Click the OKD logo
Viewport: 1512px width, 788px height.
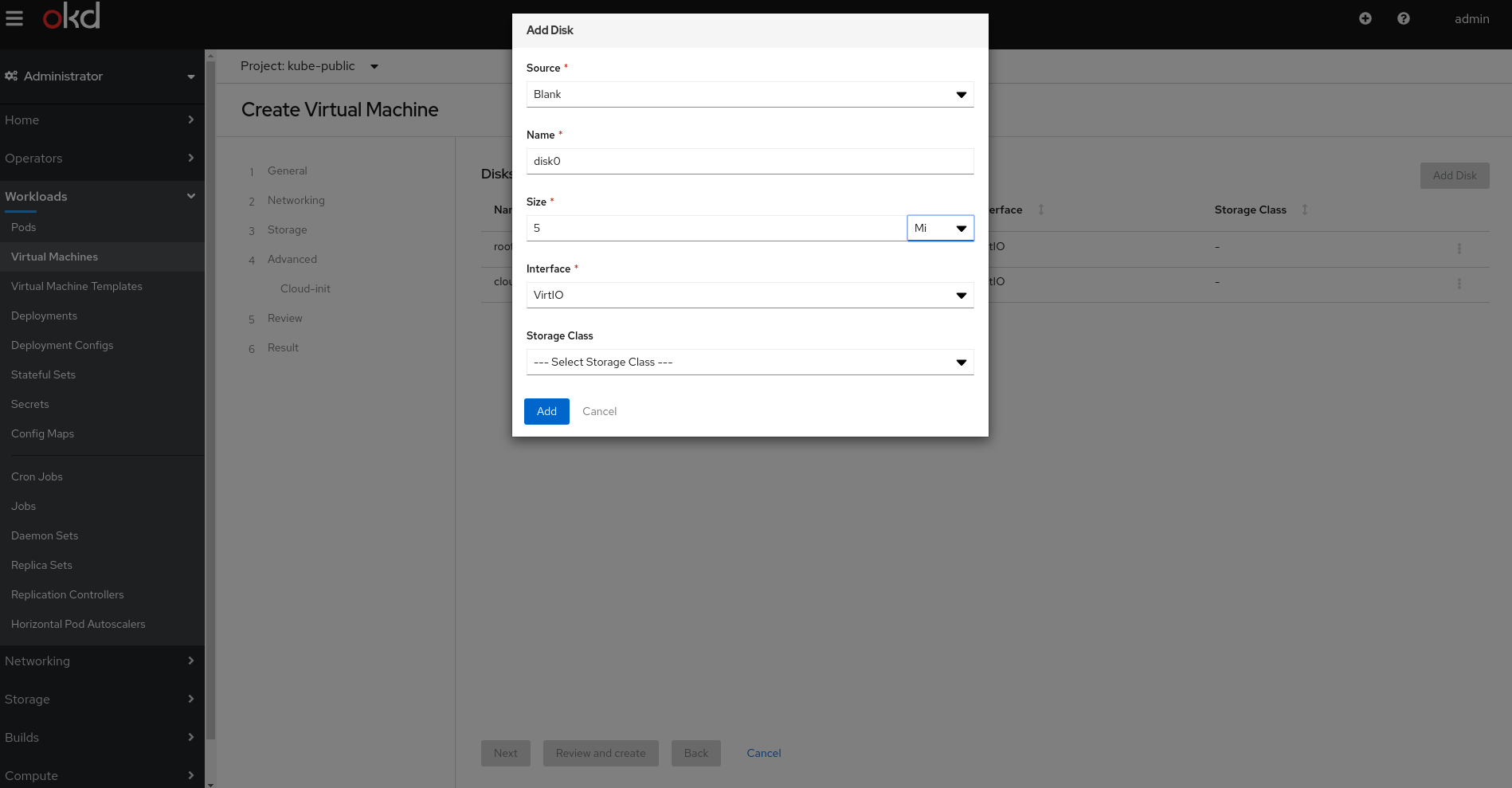tap(72, 15)
